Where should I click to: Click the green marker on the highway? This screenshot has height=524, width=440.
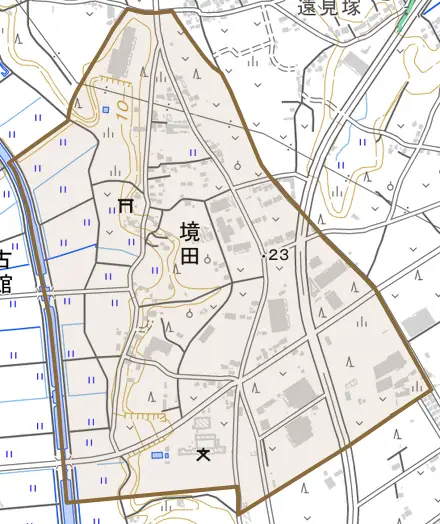(406, 16)
